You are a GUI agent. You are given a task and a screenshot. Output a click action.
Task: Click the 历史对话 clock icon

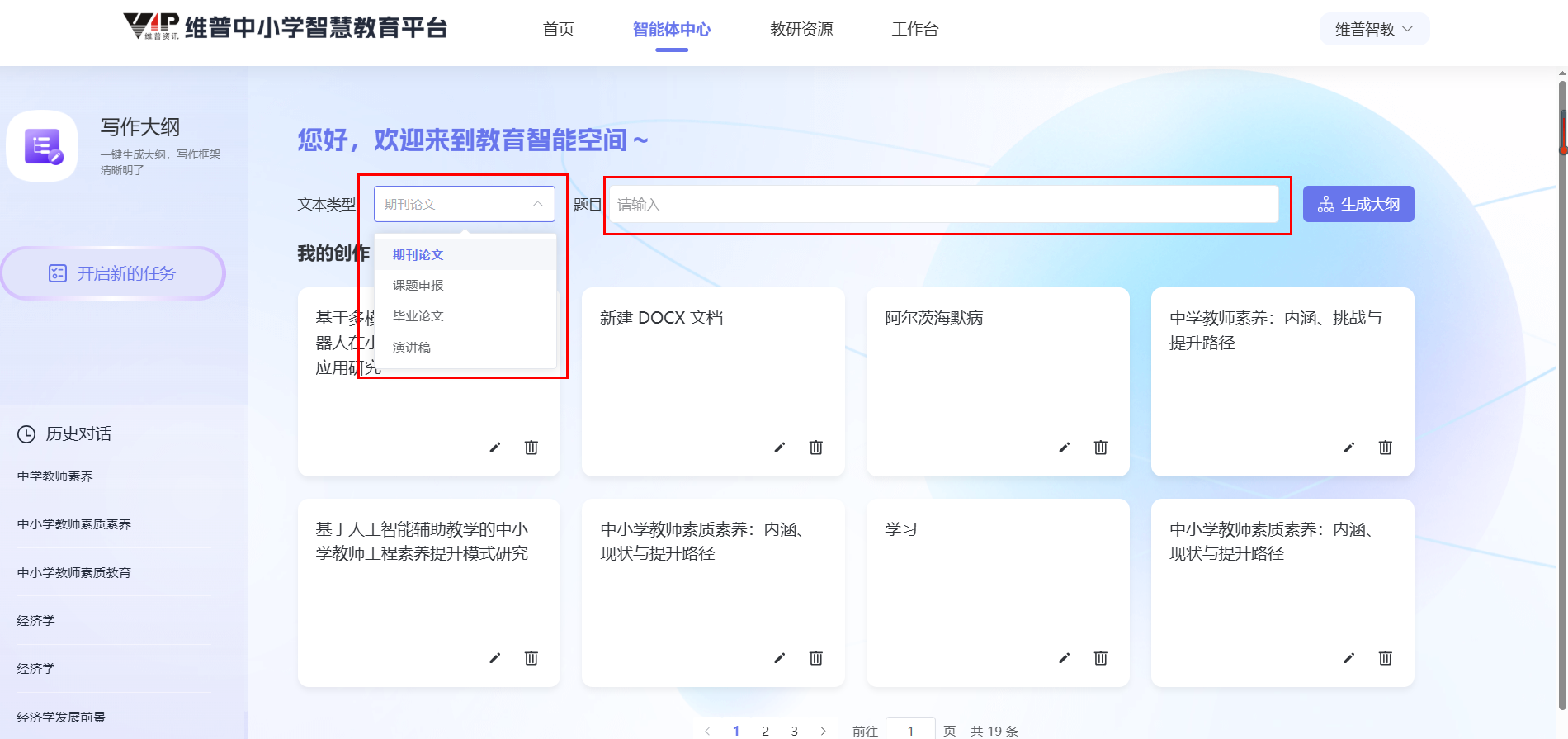26,434
